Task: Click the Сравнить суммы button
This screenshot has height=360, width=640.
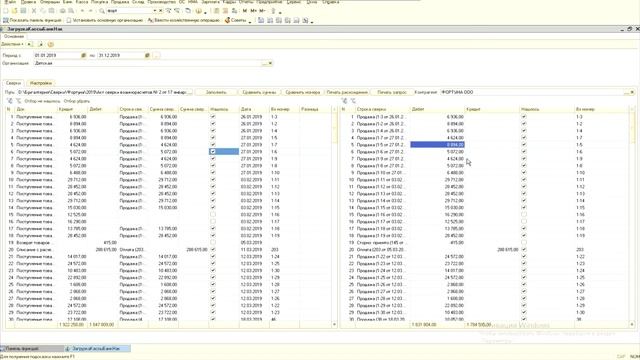Action: (x=259, y=92)
